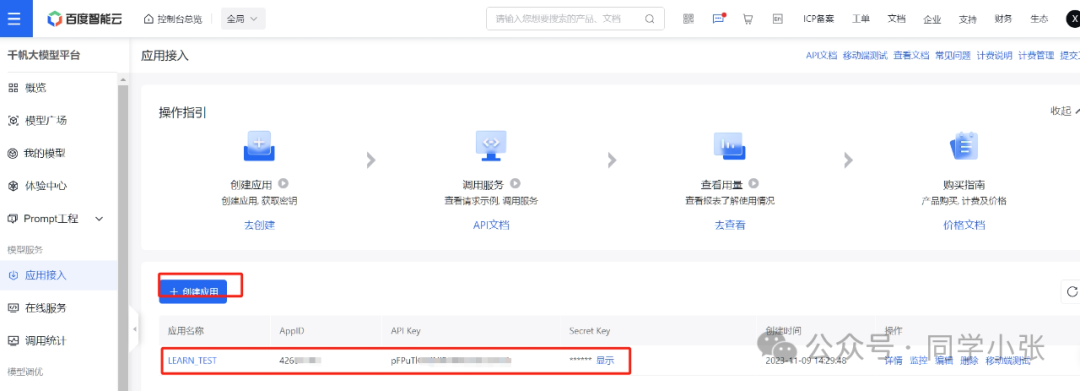Open the 常见问题 header link
This screenshot has height=391, width=1080.
click(x=953, y=56)
